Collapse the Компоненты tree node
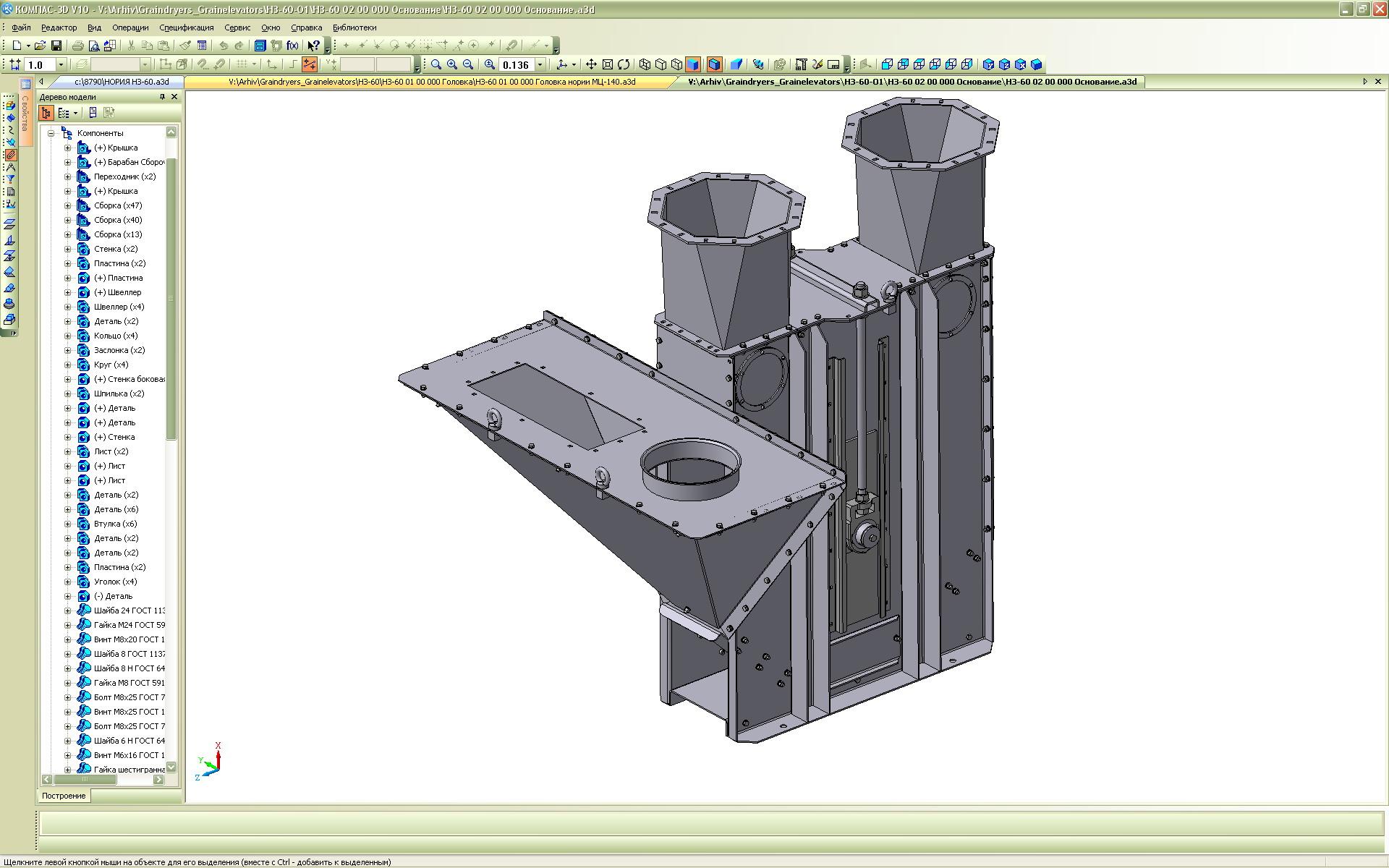This screenshot has width=1389, height=868. [x=51, y=133]
